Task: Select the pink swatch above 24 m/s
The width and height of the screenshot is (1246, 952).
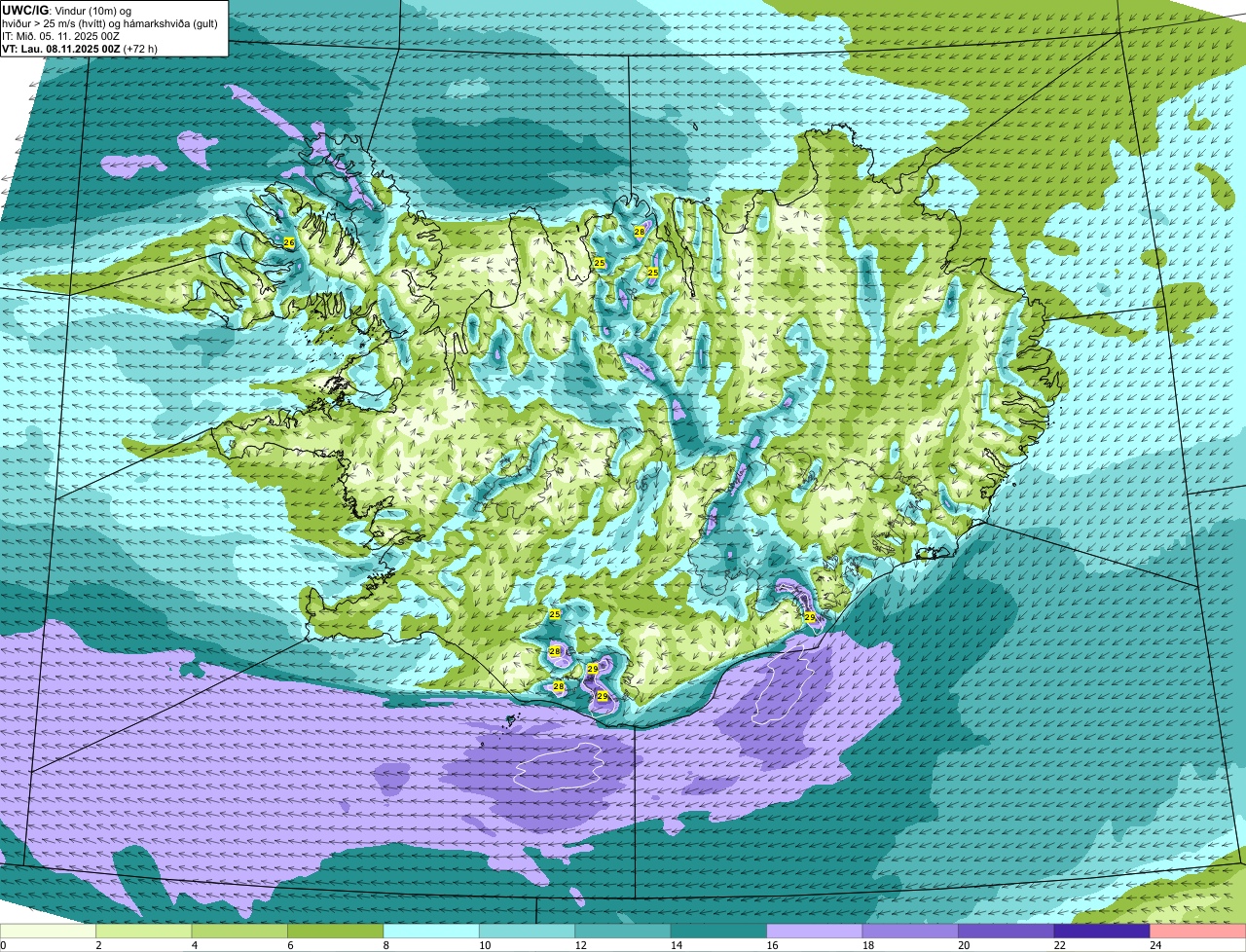Action: pyautogui.click(x=1198, y=931)
